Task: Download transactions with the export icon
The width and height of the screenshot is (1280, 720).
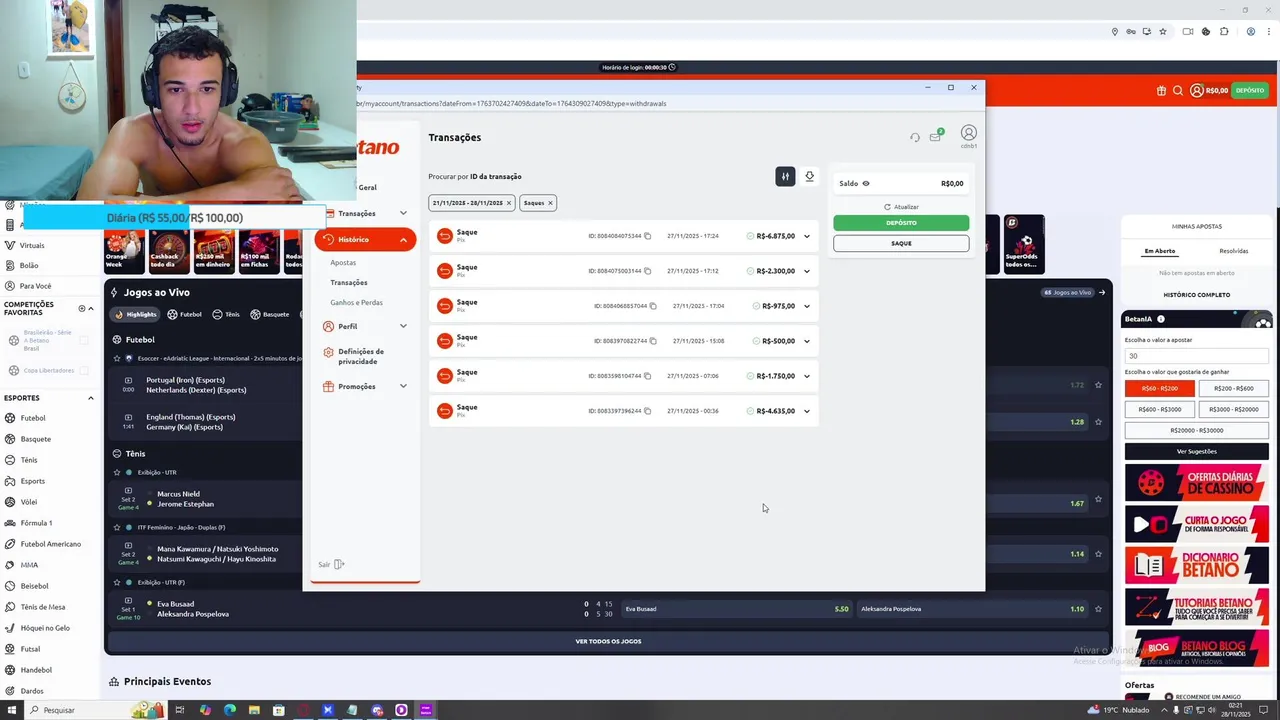Action: pyautogui.click(x=809, y=177)
